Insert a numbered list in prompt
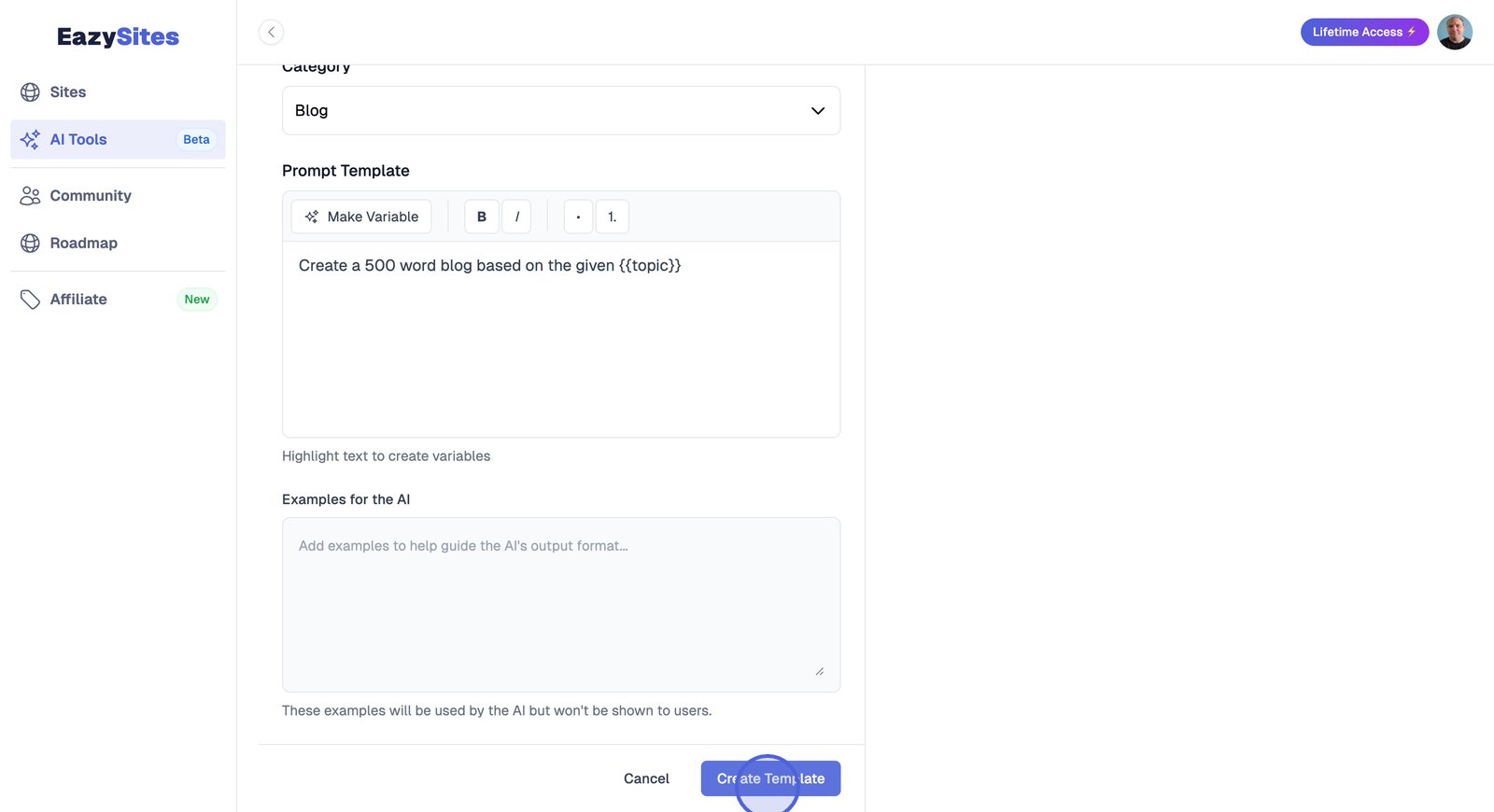Viewport: 1494px width, 812px height. click(612, 217)
